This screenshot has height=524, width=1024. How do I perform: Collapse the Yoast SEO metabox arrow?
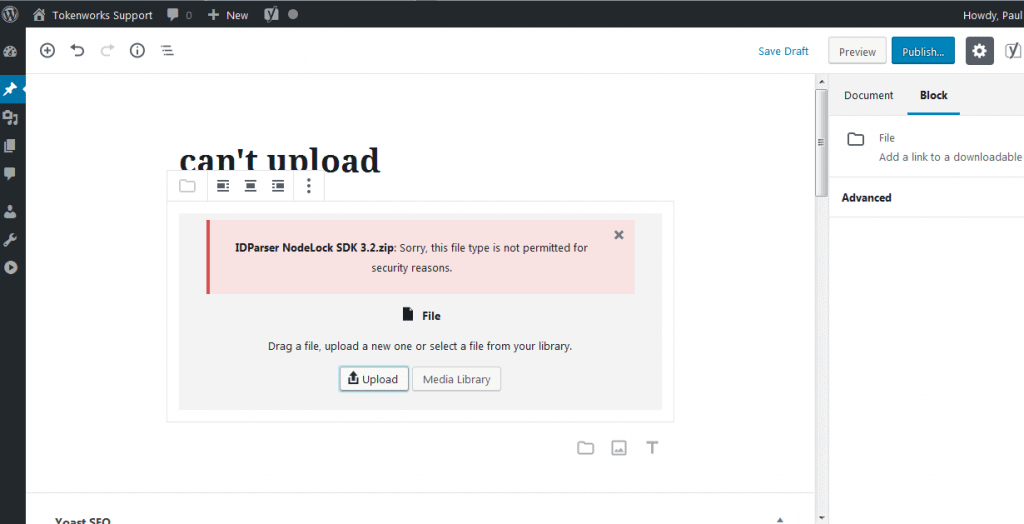point(779,519)
